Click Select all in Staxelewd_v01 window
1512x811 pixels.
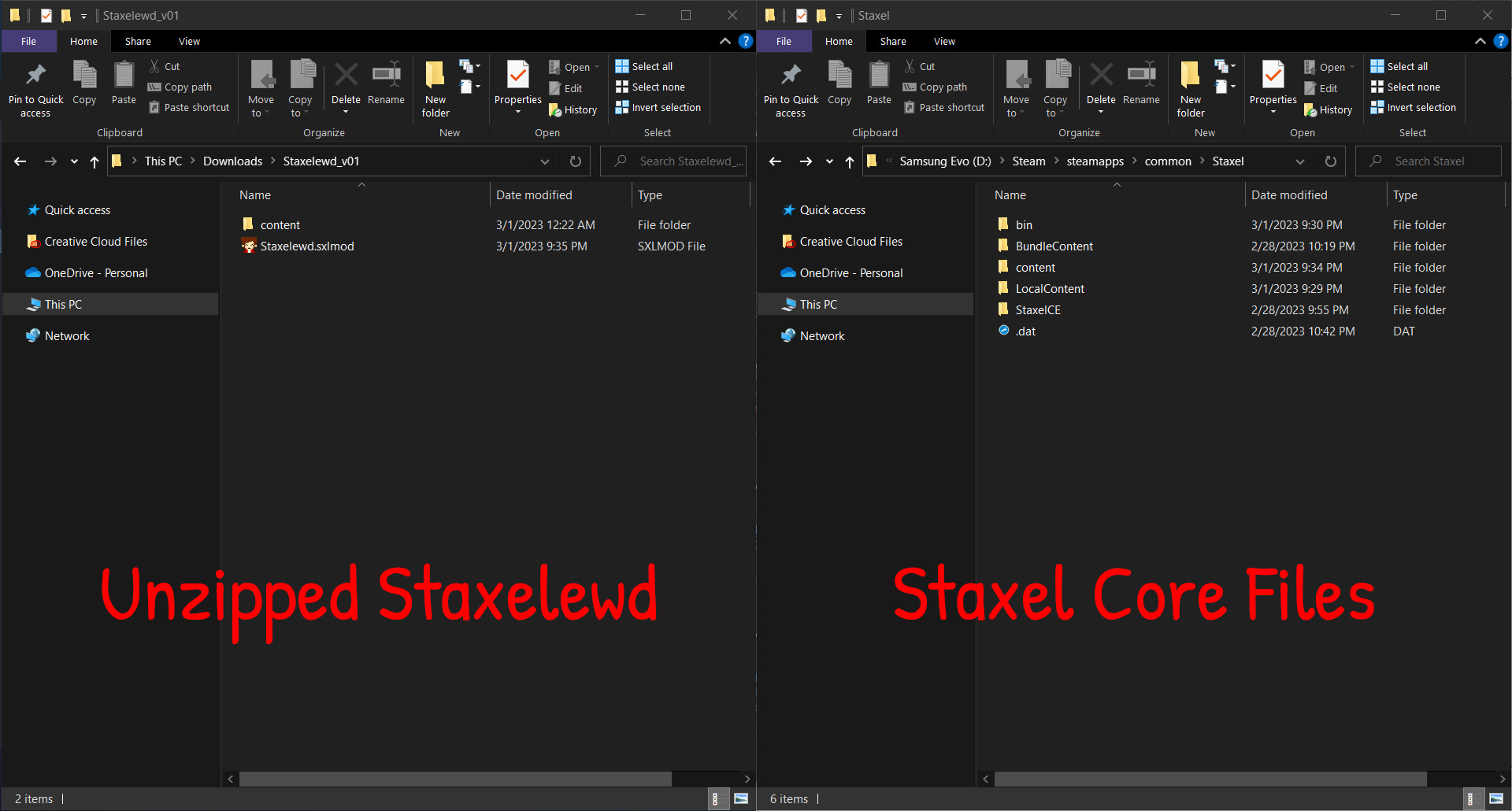pyautogui.click(x=644, y=66)
